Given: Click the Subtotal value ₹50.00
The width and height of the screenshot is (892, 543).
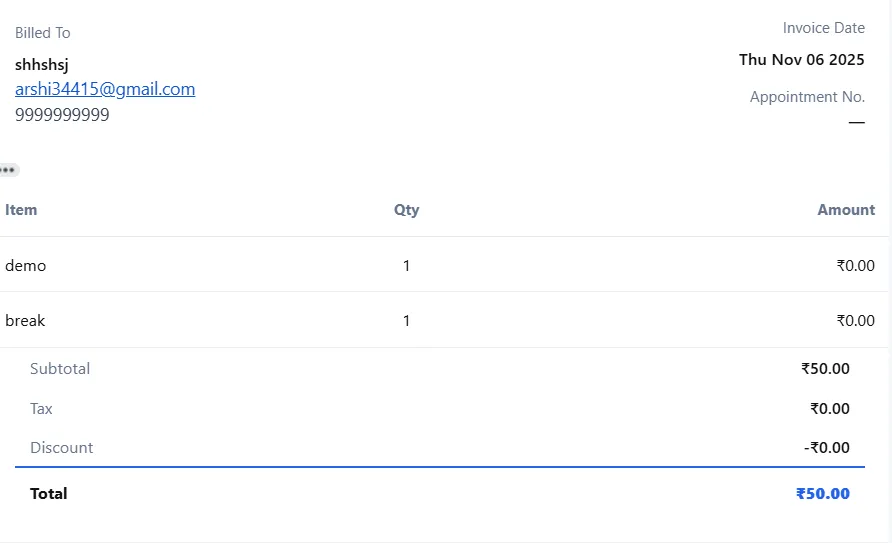Looking at the screenshot, I should tap(825, 369).
